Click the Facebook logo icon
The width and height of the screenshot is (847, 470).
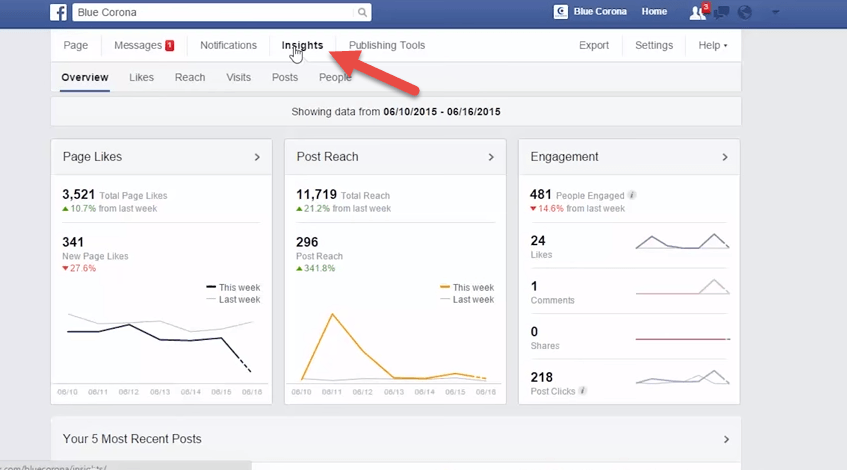click(x=59, y=12)
